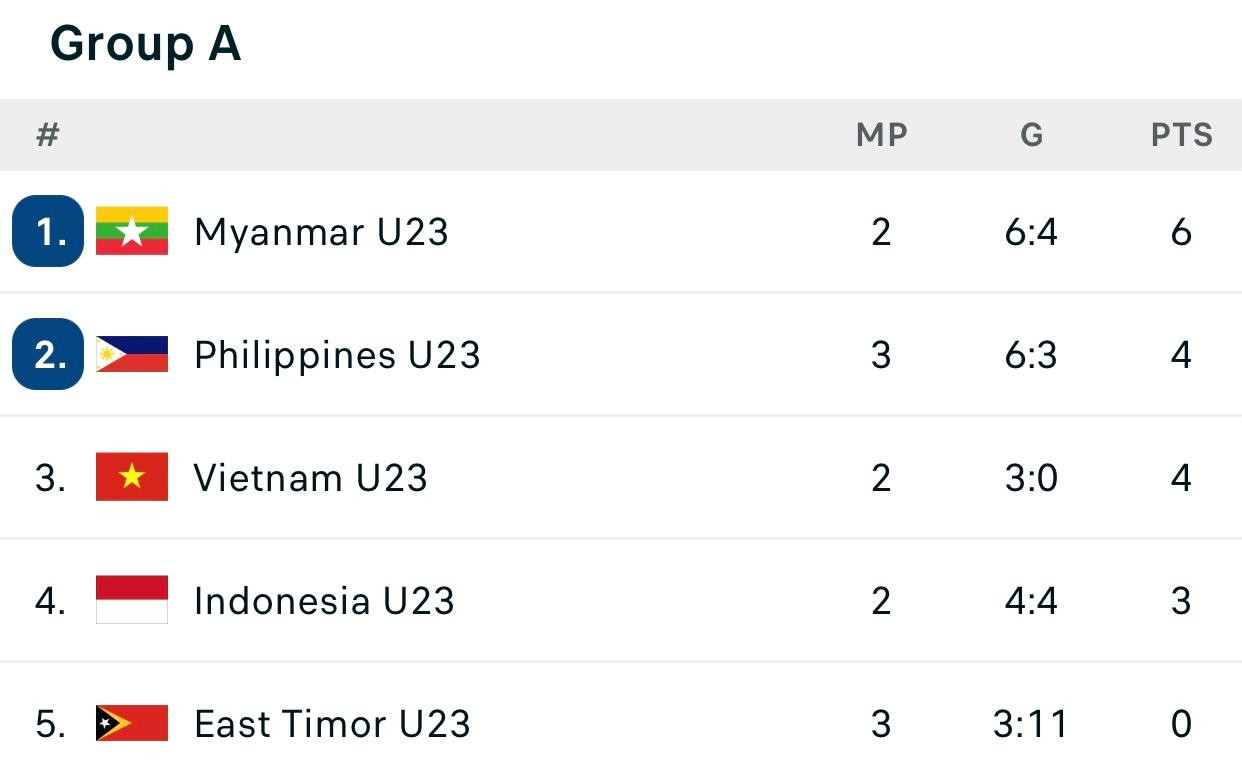
Task: Sort by the PTS column header
Action: coord(1182,135)
